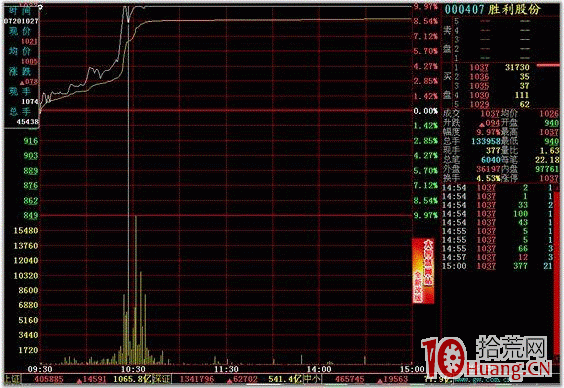Click the 深证 index label in status bar
Screen dimensions: 564x388
coord(162,379)
